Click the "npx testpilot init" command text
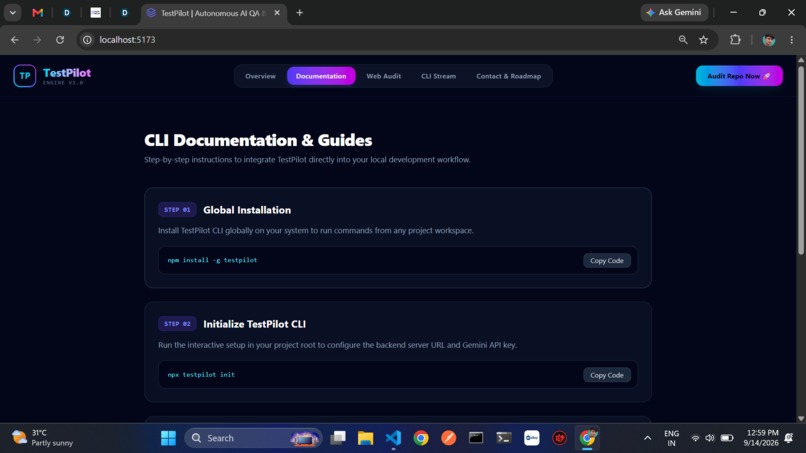Image resolution: width=806 pixels, height=453 pixels. pos(201,375)
